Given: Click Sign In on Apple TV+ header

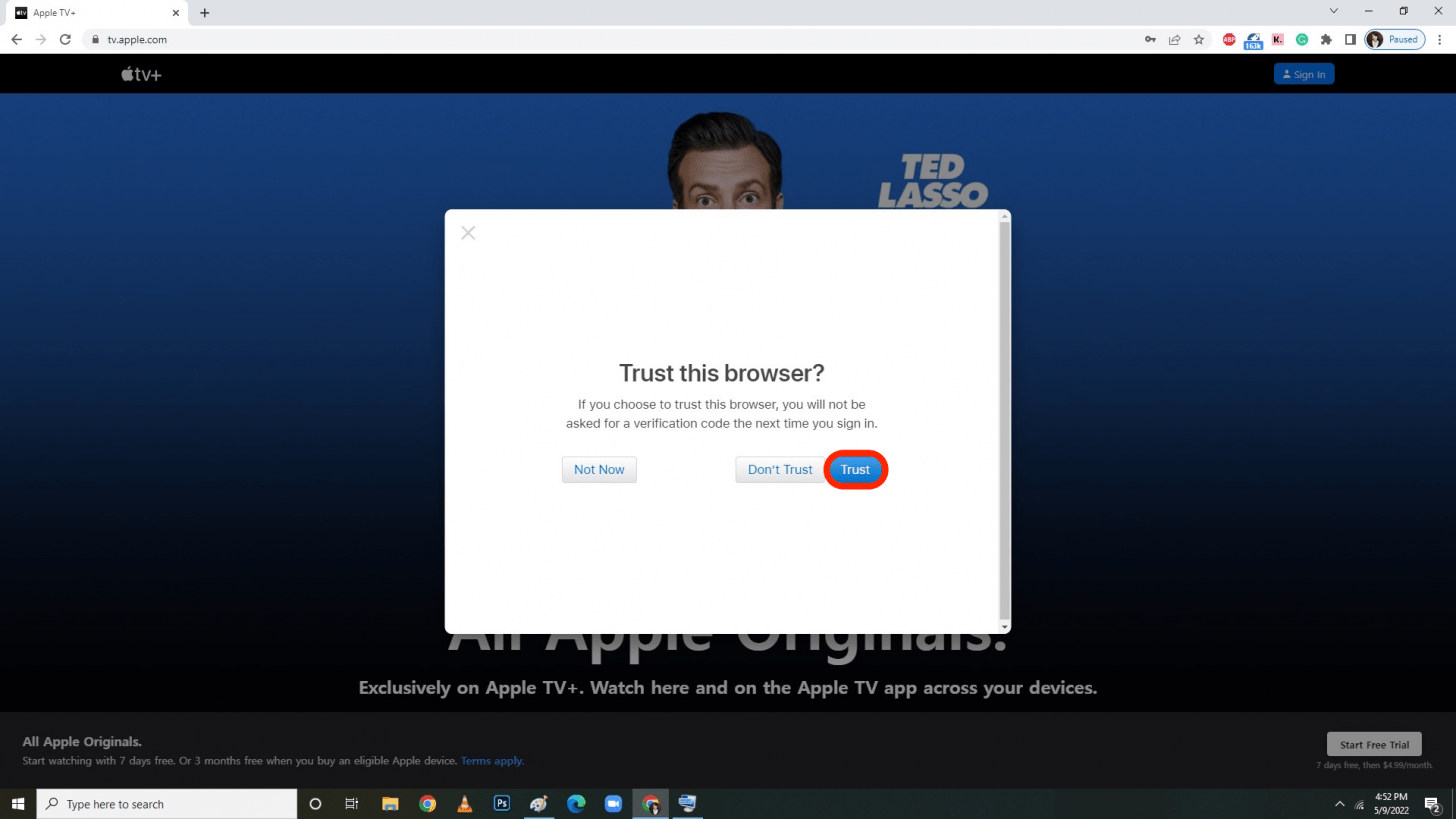Looking at the screenshot, I should (1304, 74).
